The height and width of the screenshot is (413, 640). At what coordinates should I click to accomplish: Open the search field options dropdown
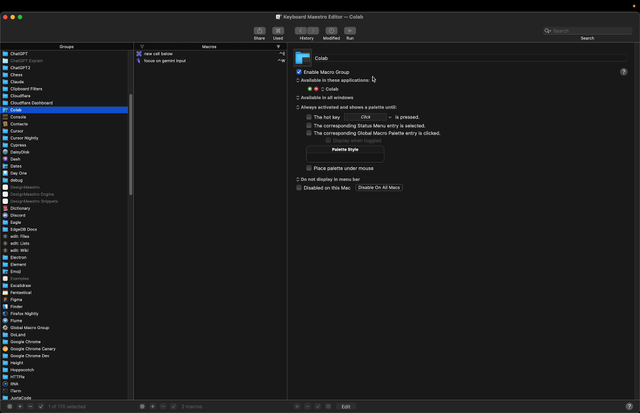(x=547, y=31)
